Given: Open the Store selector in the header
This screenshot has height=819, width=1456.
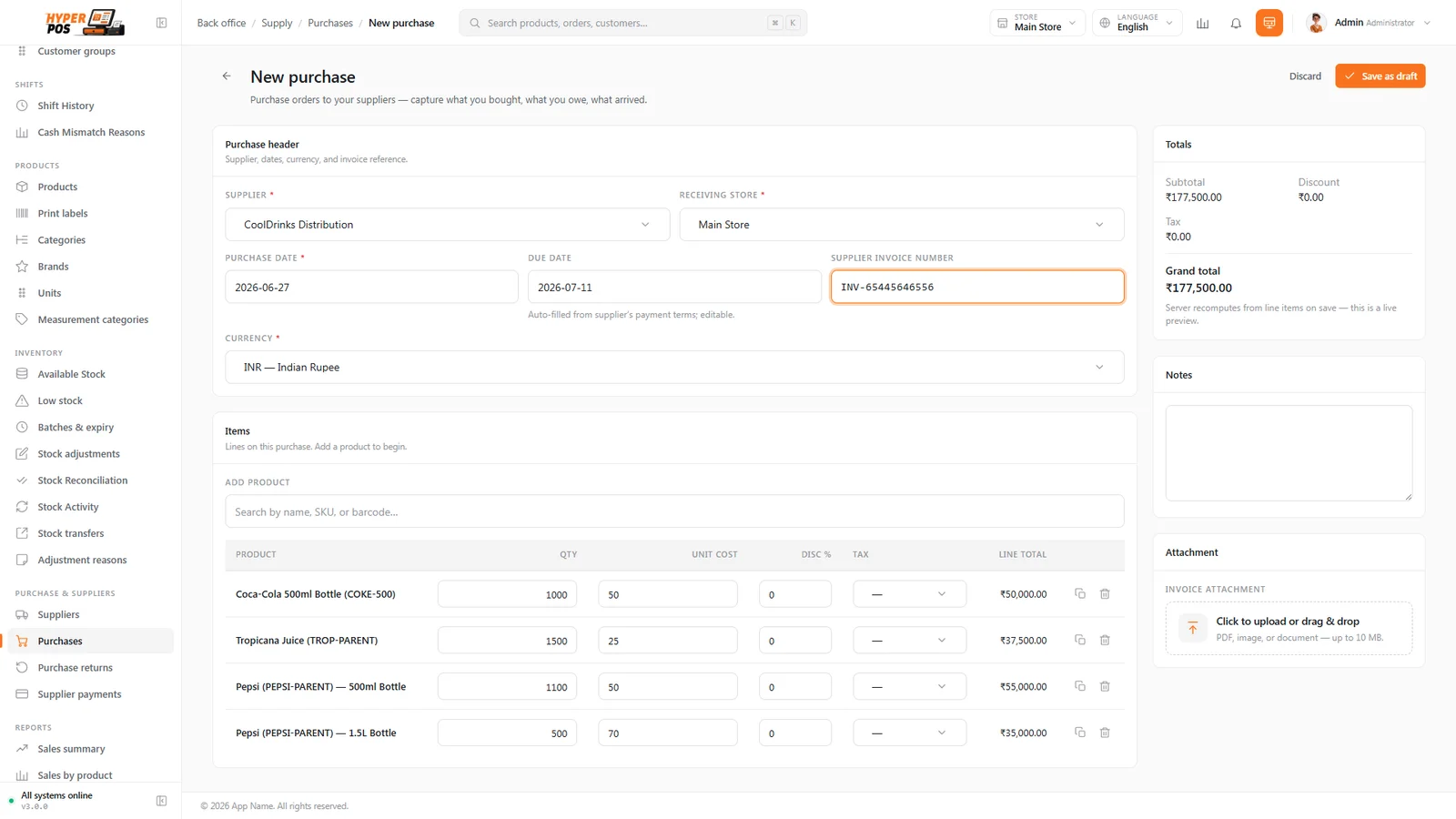Looking at the screenshot, I should 1037,23.
